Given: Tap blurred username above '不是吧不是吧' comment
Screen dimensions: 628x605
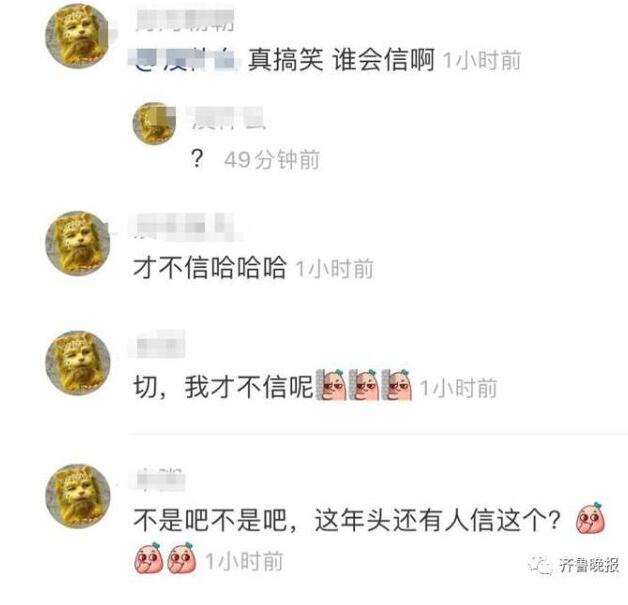Looking at the screenshot, I should (157, 478).
